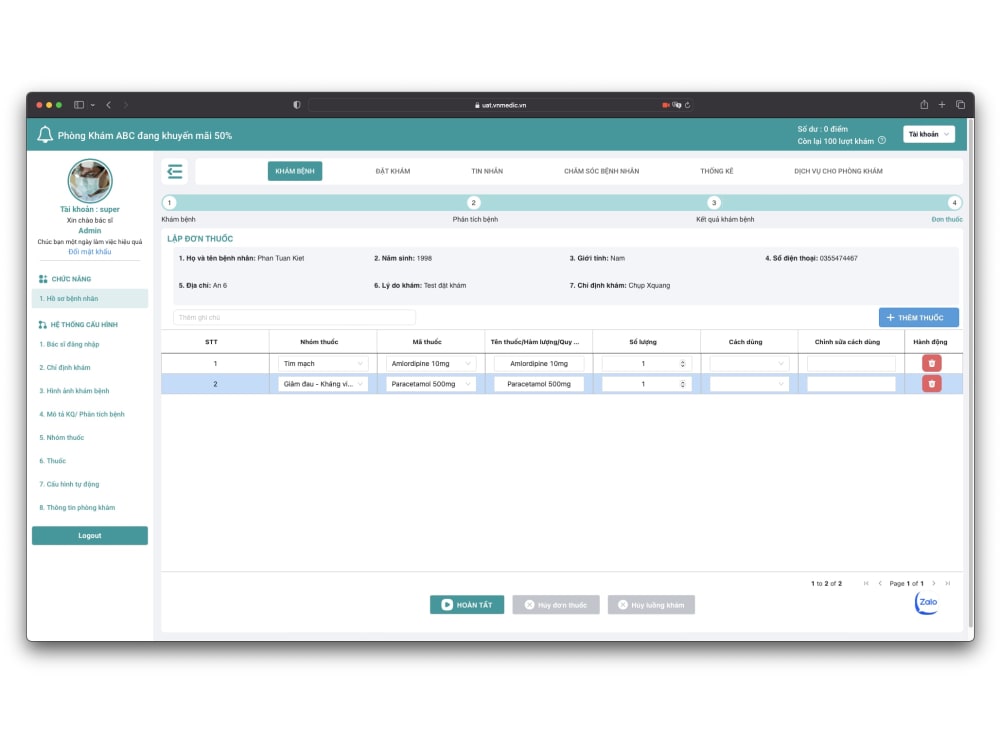The height and width of the screenshot is (750, 1000).
Task: Open a new Safari tab with plus icon
Action: pos(942,105)
